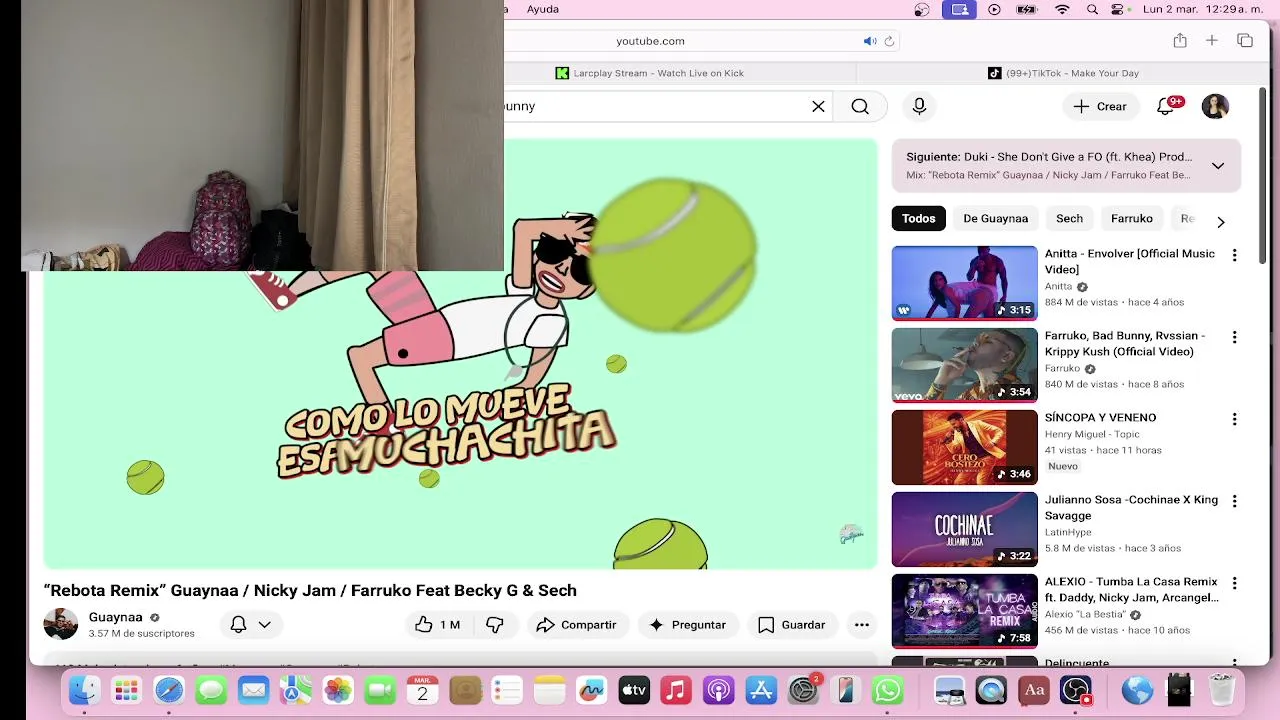Viewport: 1280px width, 720px height.
Task: Open the Cochinae video thumbnail
Action: (965, 529)
